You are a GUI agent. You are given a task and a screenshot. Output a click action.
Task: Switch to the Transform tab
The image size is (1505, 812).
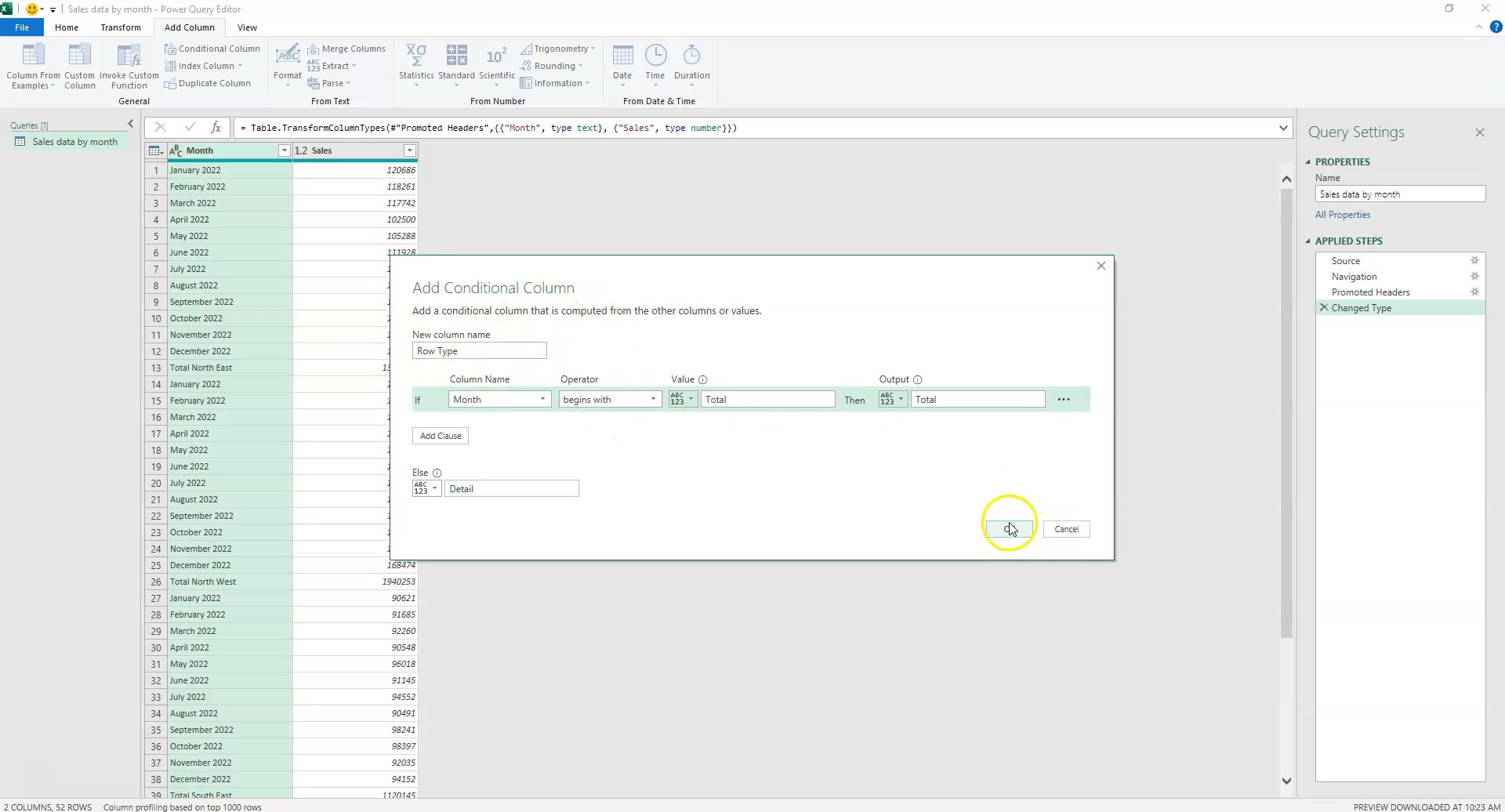[121, 27]
